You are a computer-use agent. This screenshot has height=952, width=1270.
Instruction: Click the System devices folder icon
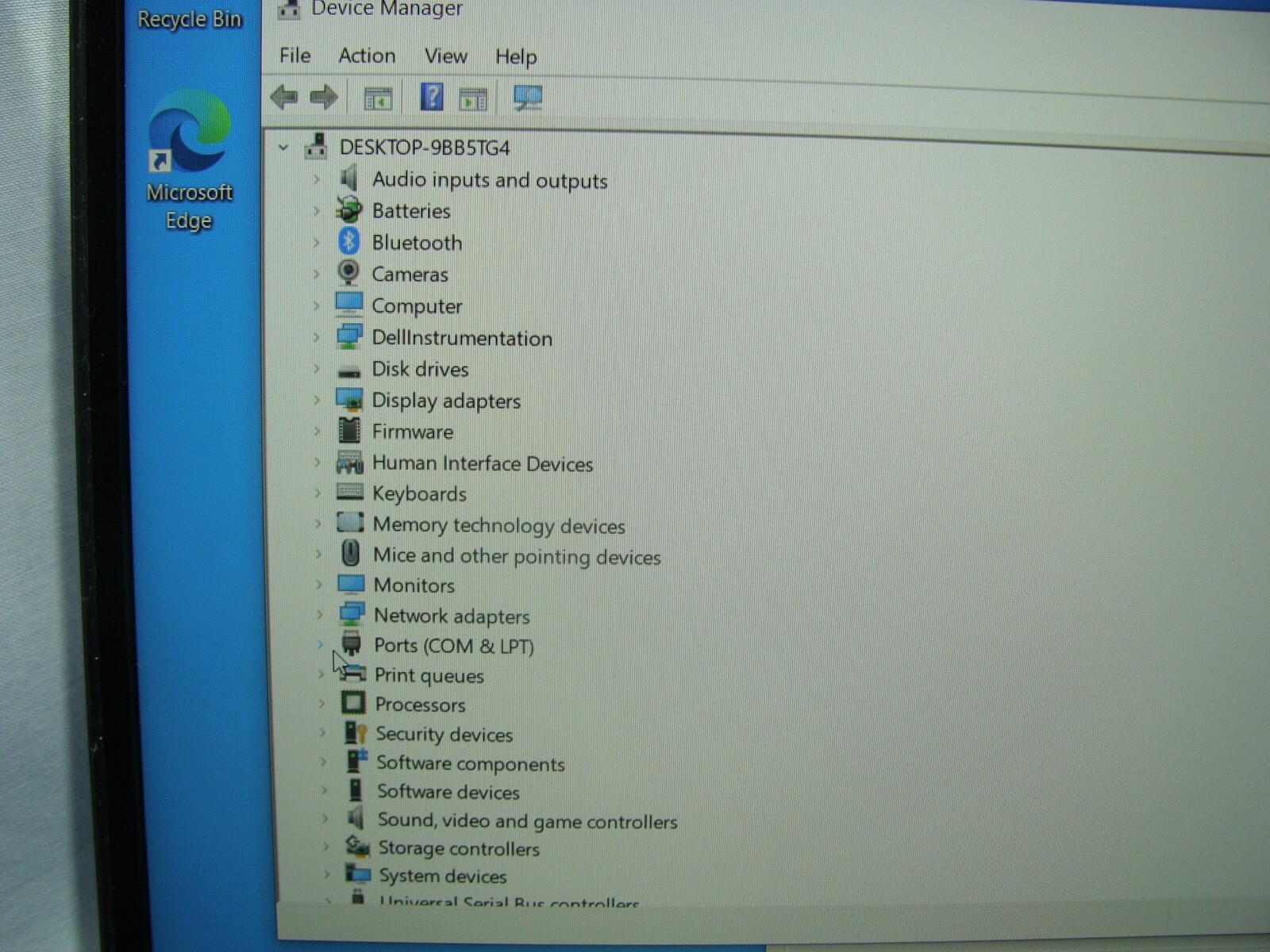point(359,874)
